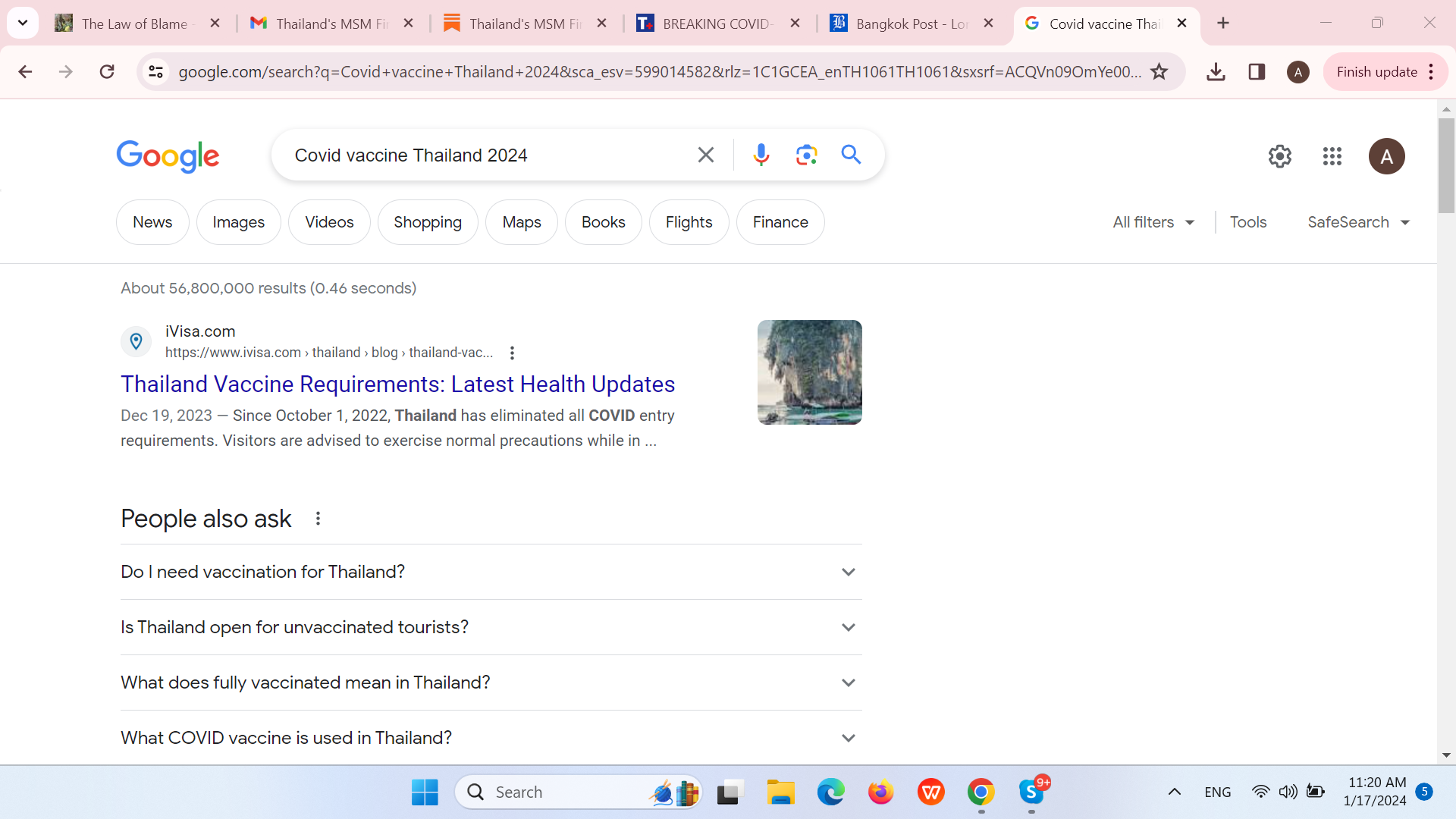
Task: Toggle the Chrome side panel icon
Action: [x=1257, y=72]
